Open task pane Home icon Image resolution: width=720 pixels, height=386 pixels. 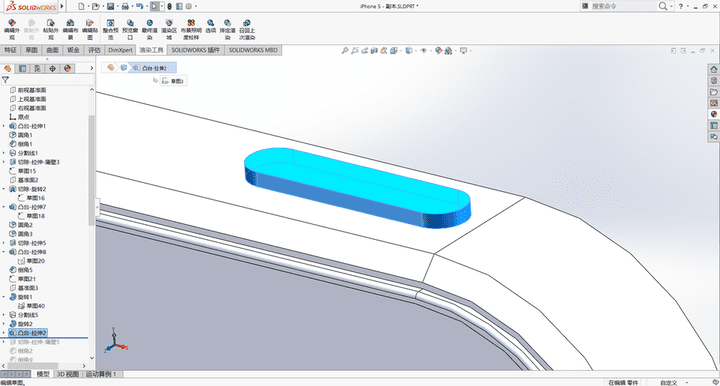click(714, 69)
